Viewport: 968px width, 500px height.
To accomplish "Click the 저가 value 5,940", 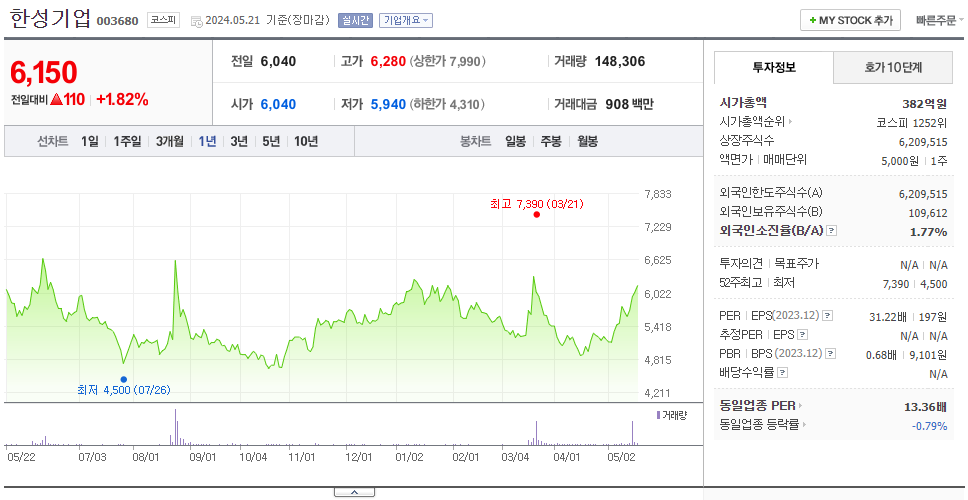I will click(388, 104).
